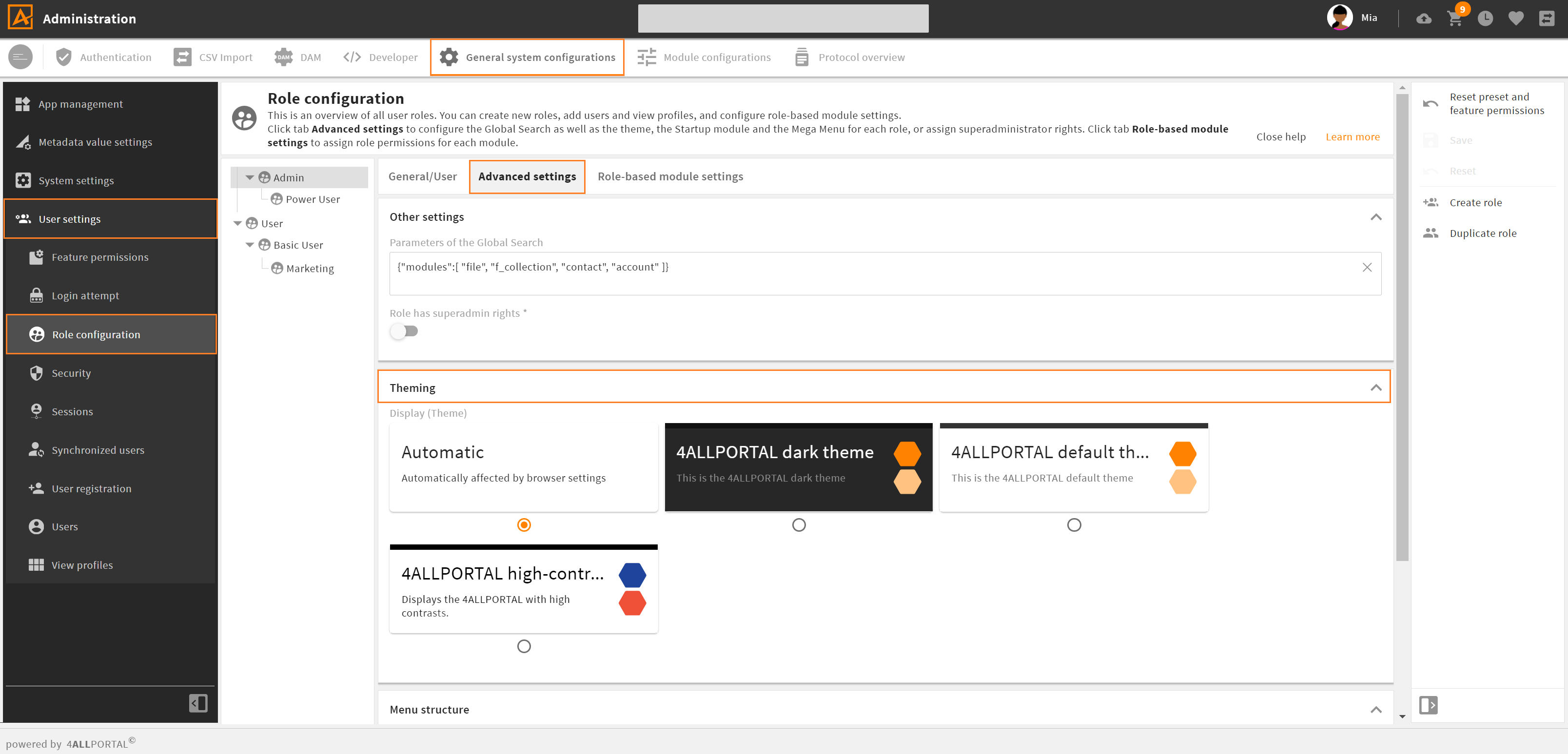
Task: Open User settings in sidebar menu
Action: (110, 218)
